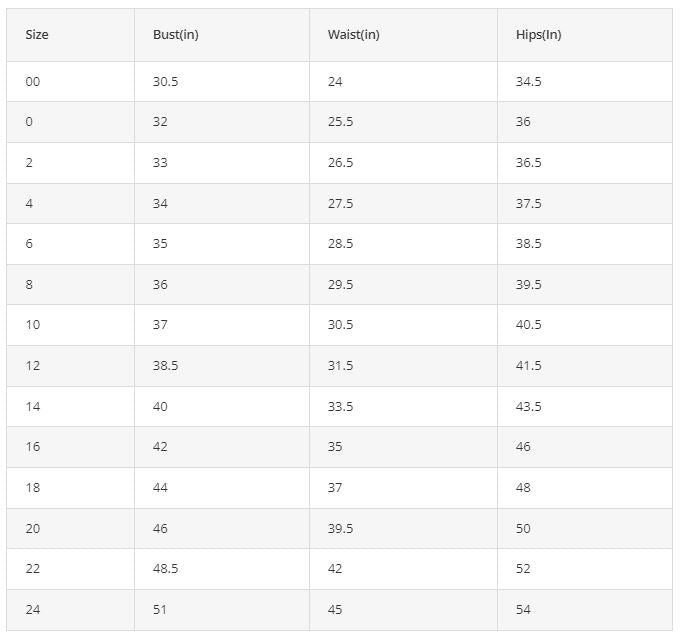Viewport: 681px width, 641px height.
Task: Select the size 16 label cell
Action: [x=70, y=447]
